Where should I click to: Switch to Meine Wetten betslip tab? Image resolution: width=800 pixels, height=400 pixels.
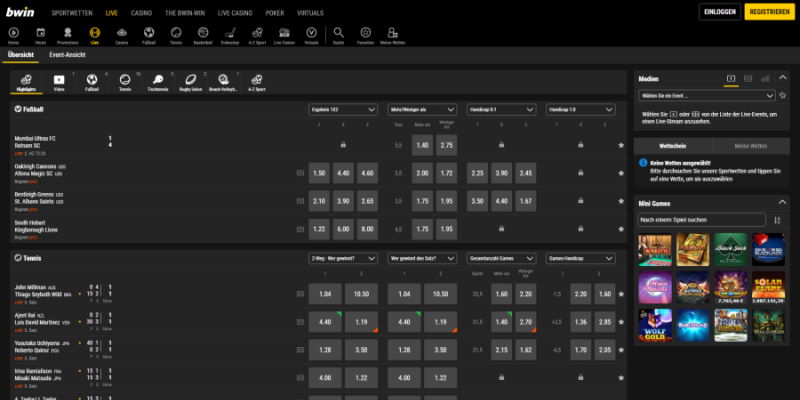(x=751, y=146)
